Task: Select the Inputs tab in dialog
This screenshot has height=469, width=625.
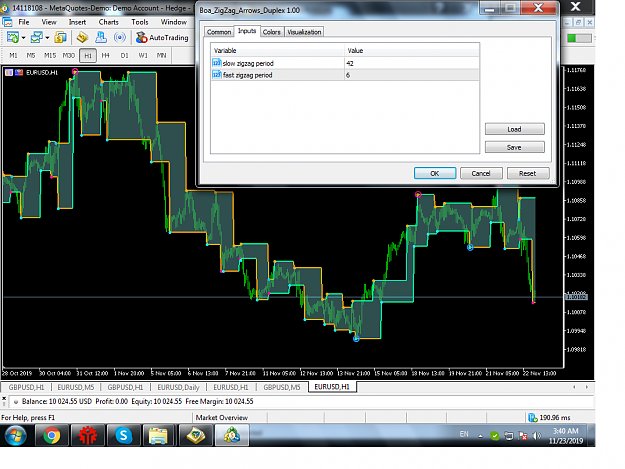Action: click(x=247, y=31)
